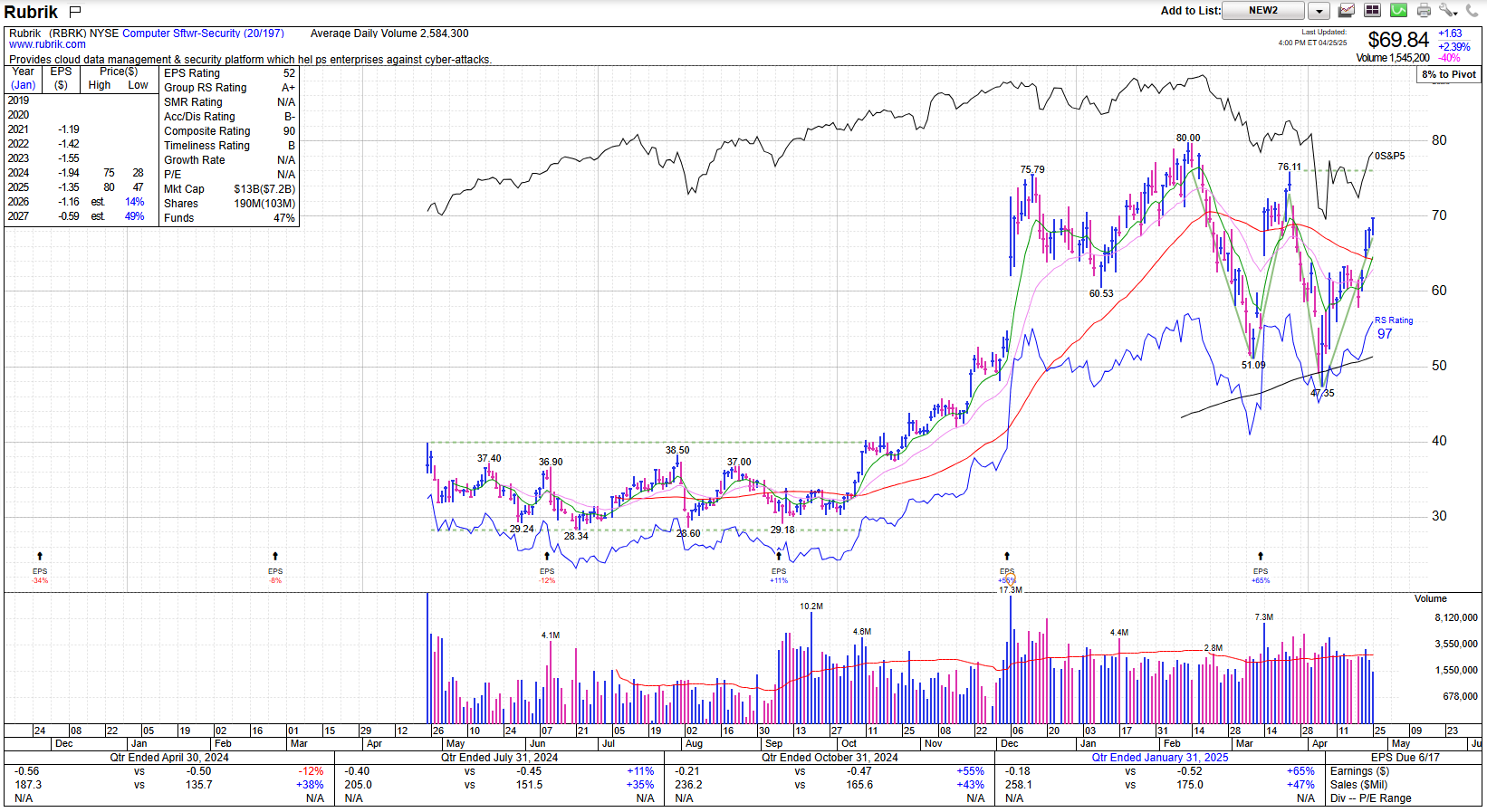The width and height of the screenshot is (1487, 812).
Task: Click the 10.2M volume spike label
Action: (x=811, y=607)
